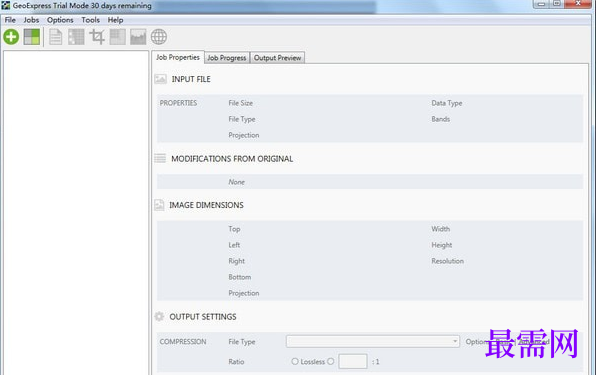Click the Image Dimensions section icon

tap(159, 205)
